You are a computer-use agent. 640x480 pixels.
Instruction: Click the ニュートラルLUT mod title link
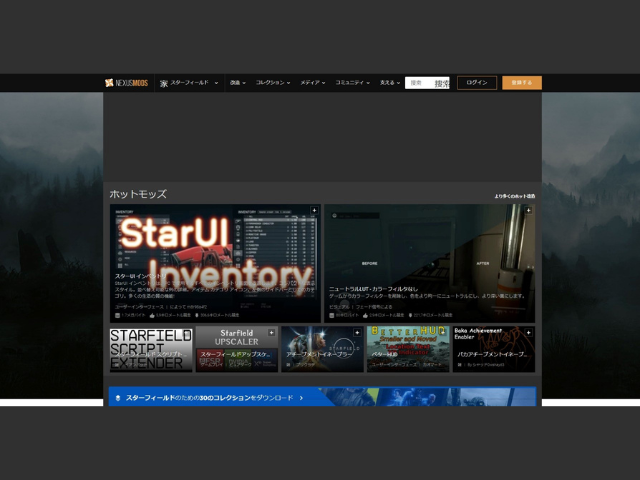coord(373,289)
